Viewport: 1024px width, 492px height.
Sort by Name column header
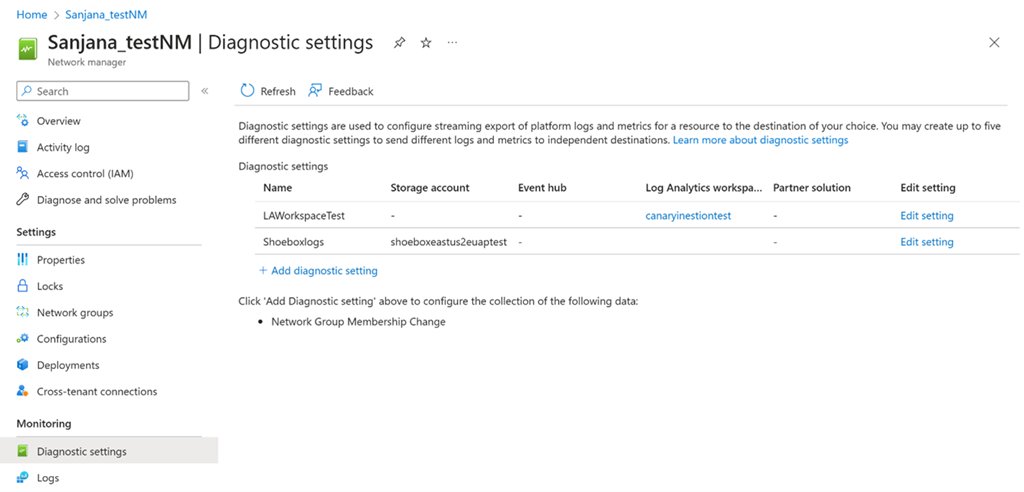click(x=278, y=188)
